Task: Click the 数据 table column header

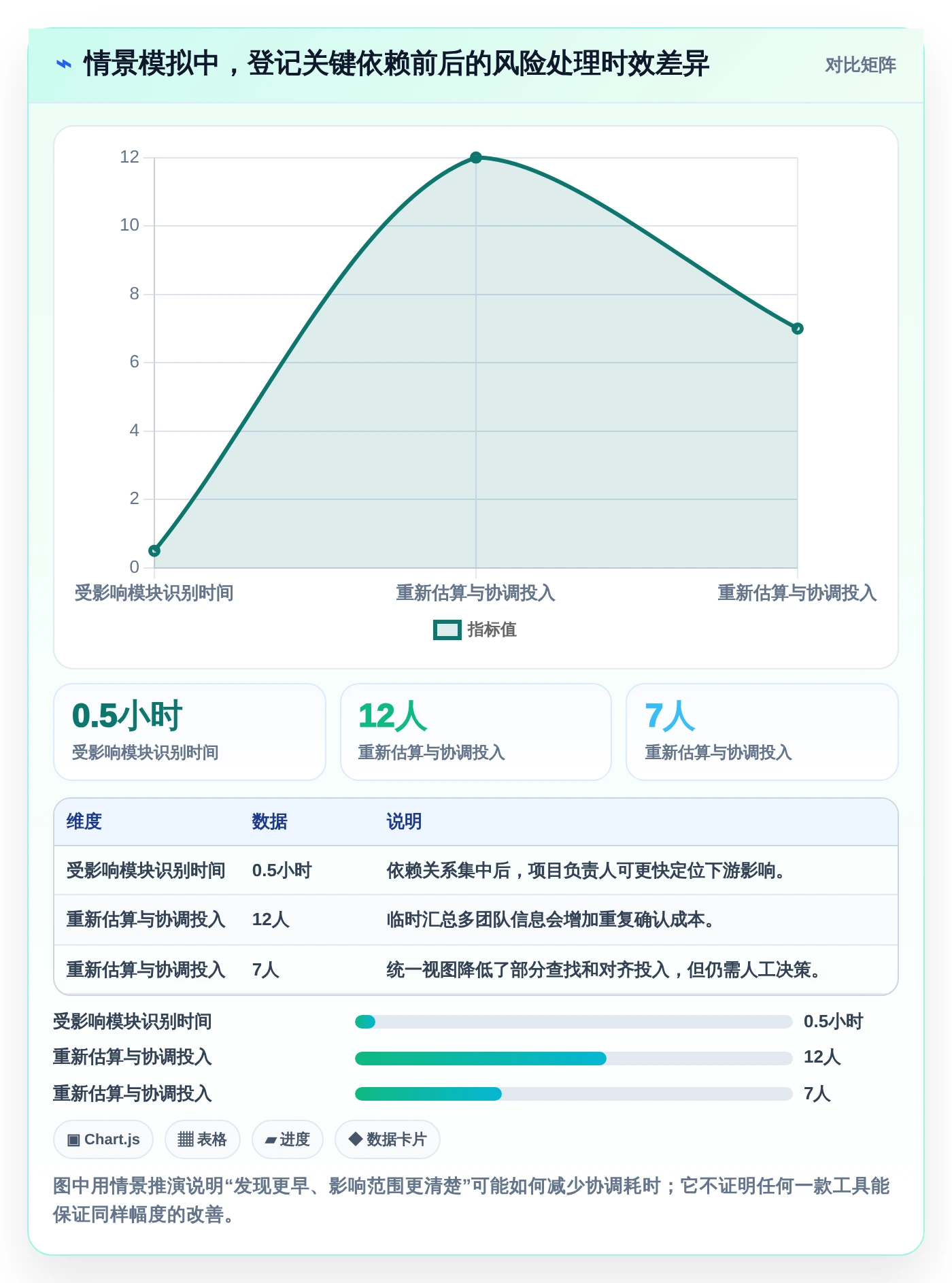Action: click(x=269, y=821)
